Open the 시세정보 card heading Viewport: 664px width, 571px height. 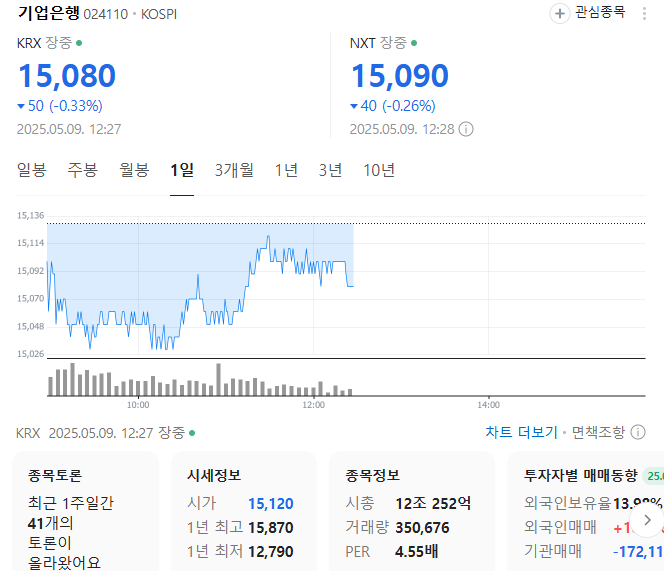click(214, 475)
